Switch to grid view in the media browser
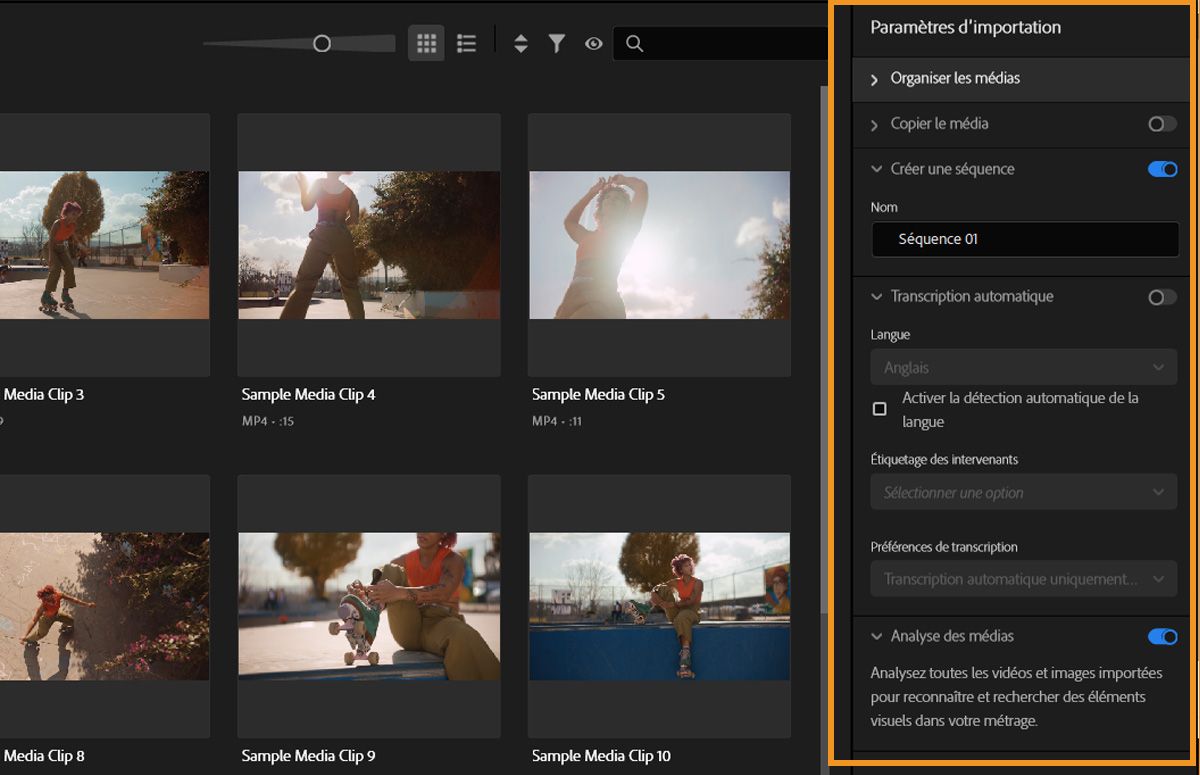The height and width of the screenshot is (775, 1200). (x=425, y=43)
